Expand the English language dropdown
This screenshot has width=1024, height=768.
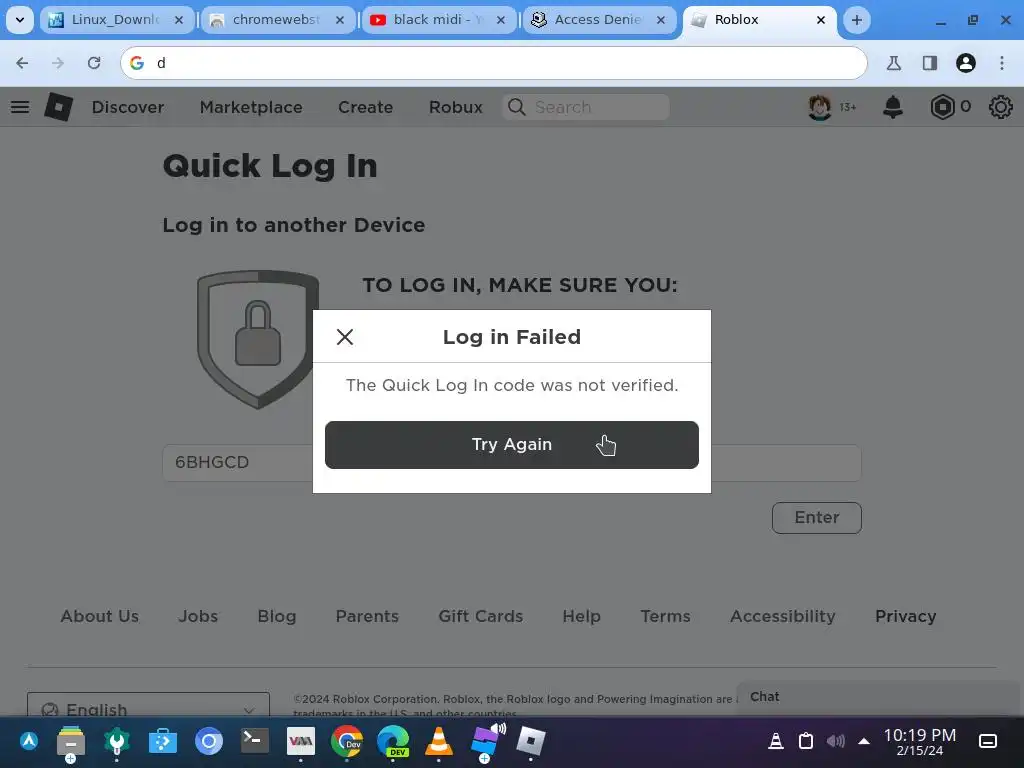pyautogui.click(x=148, y=705)
